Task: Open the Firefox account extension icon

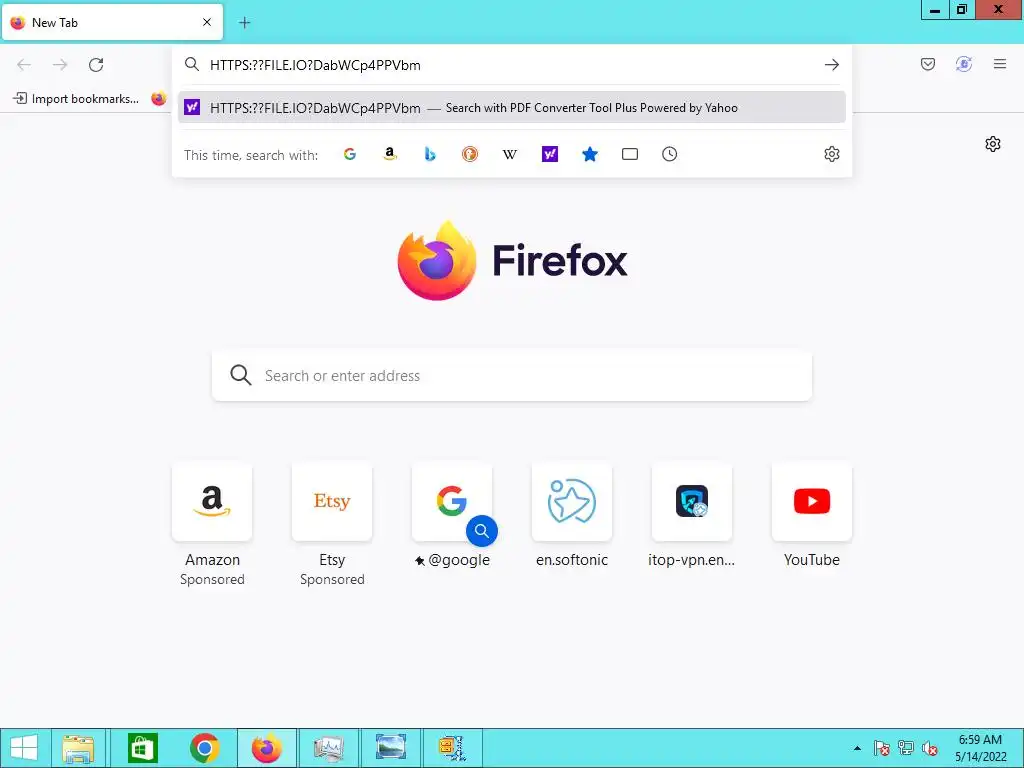Action: pos(963,64)
